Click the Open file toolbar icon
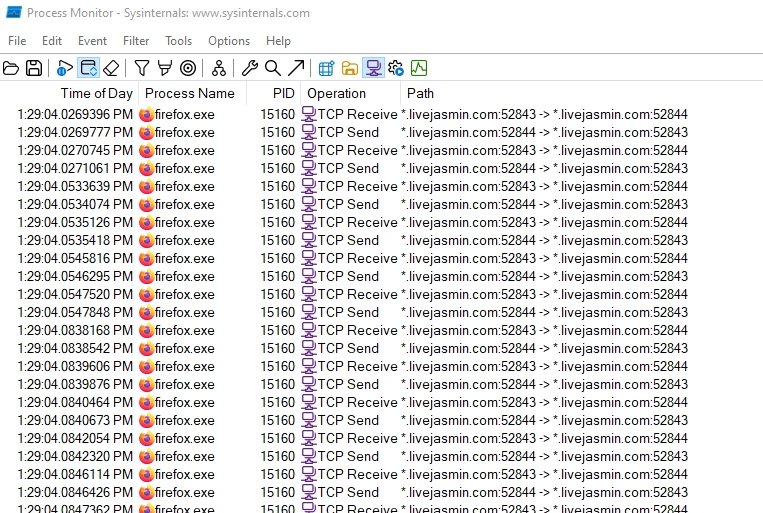This screenshot has width=763, height=513. (x=11, y=68)
